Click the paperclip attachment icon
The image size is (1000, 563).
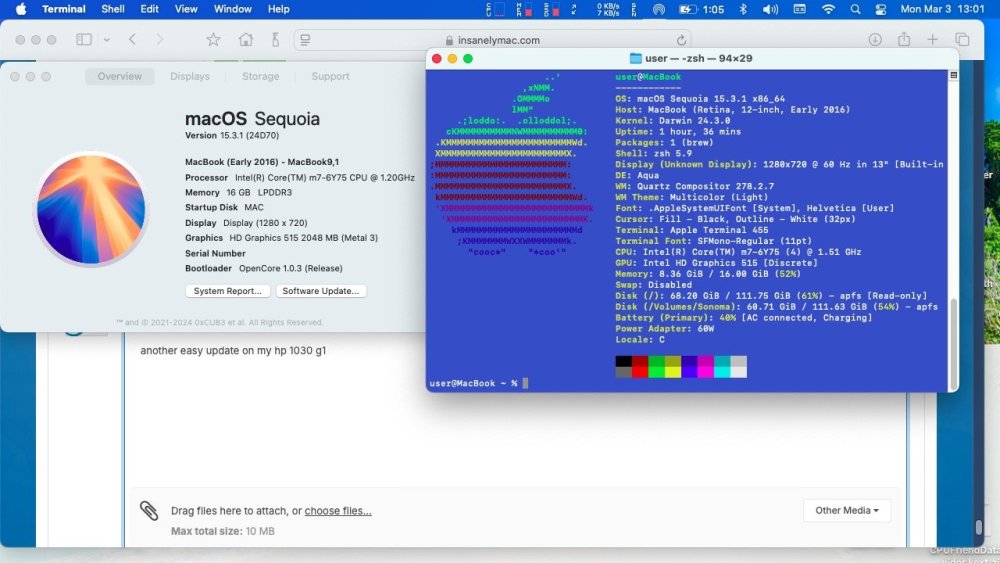149,510
